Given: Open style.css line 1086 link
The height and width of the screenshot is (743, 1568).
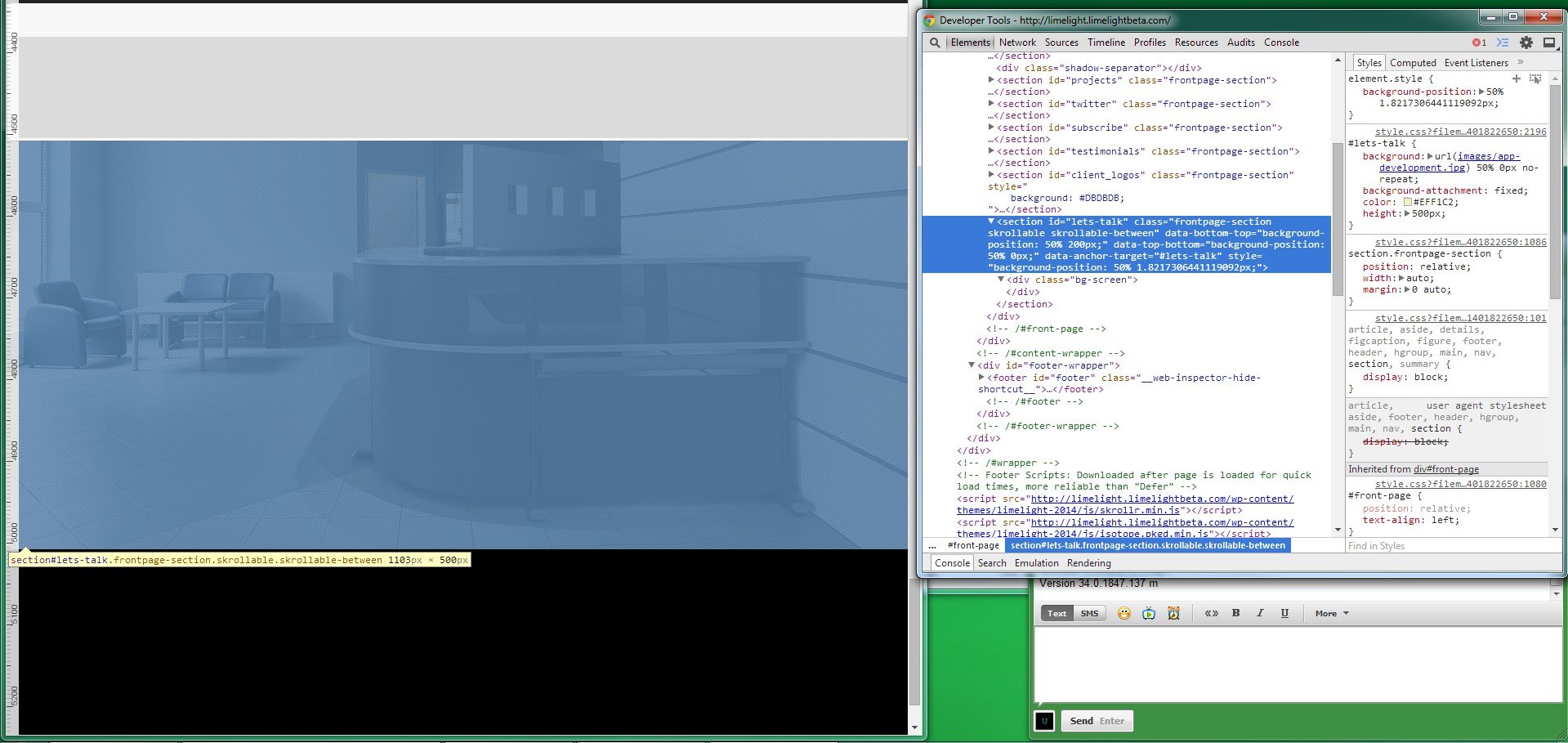Looking at the screenshot, I should [x=1460, y=242].
